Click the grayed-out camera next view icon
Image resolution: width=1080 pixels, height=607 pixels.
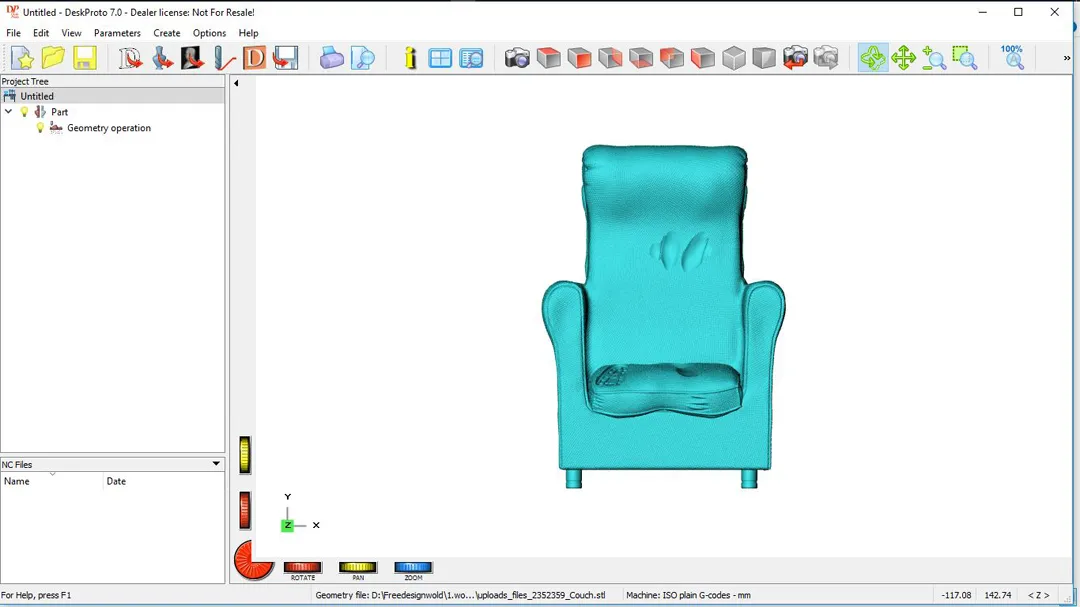pyautogui.click(x=826, y=58)
